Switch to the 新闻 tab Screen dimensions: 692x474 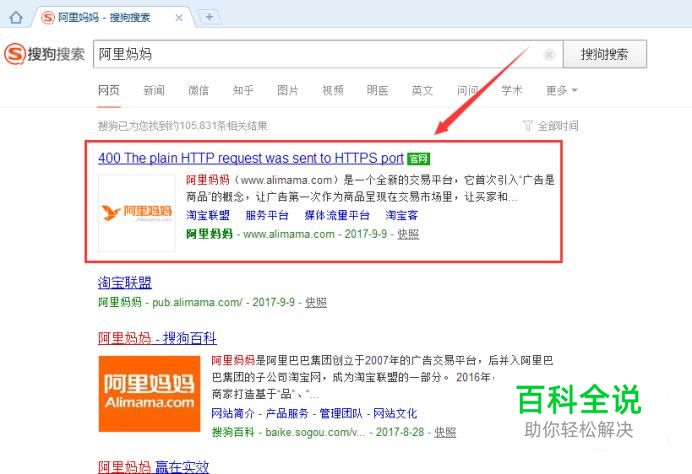[x=154, y=90]
